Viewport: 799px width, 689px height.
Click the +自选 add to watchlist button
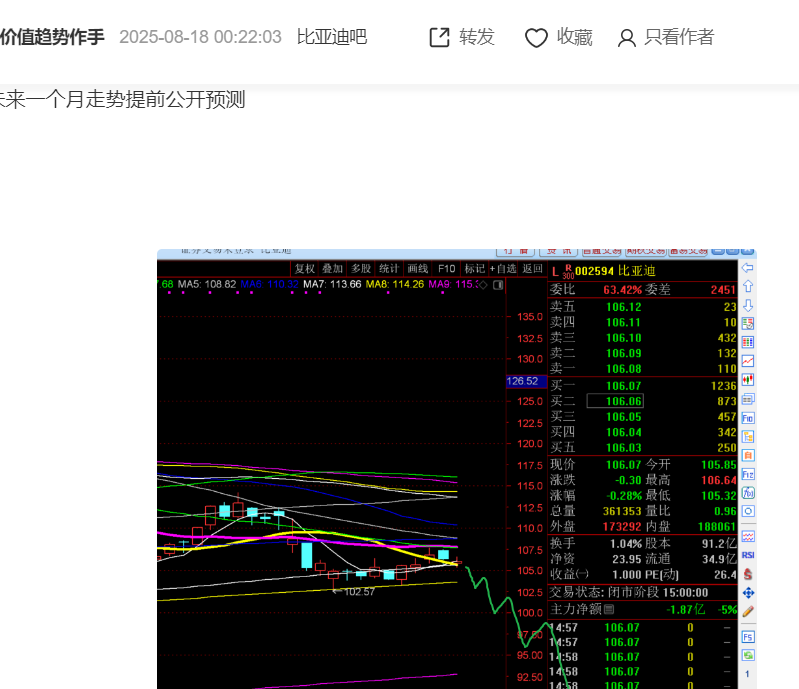[503, 269]
